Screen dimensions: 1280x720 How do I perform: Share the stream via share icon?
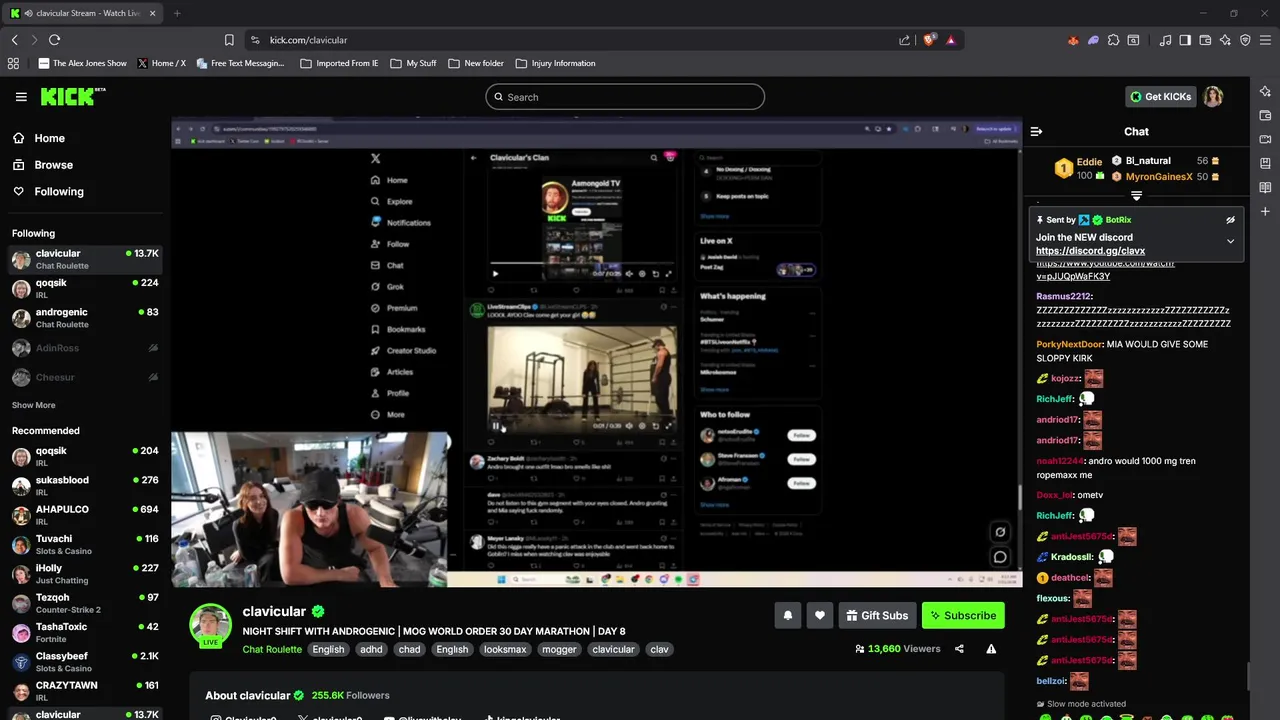959,649
